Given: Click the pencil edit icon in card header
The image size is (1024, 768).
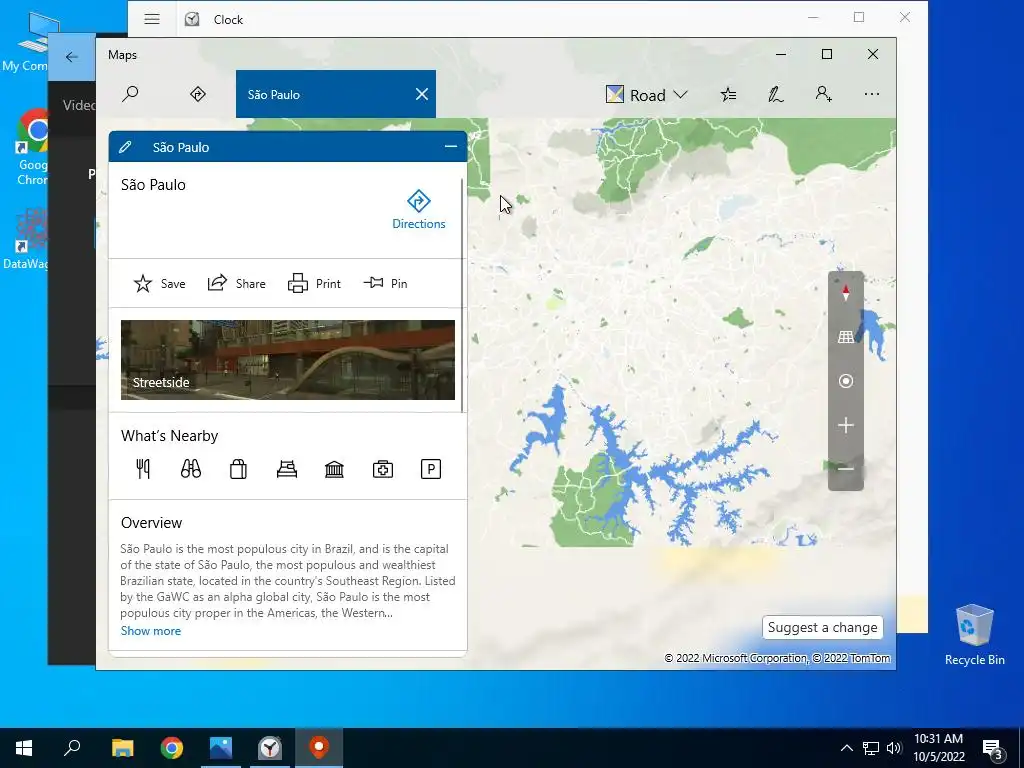Looking at the screenshot, I should (x=125, y=147).
